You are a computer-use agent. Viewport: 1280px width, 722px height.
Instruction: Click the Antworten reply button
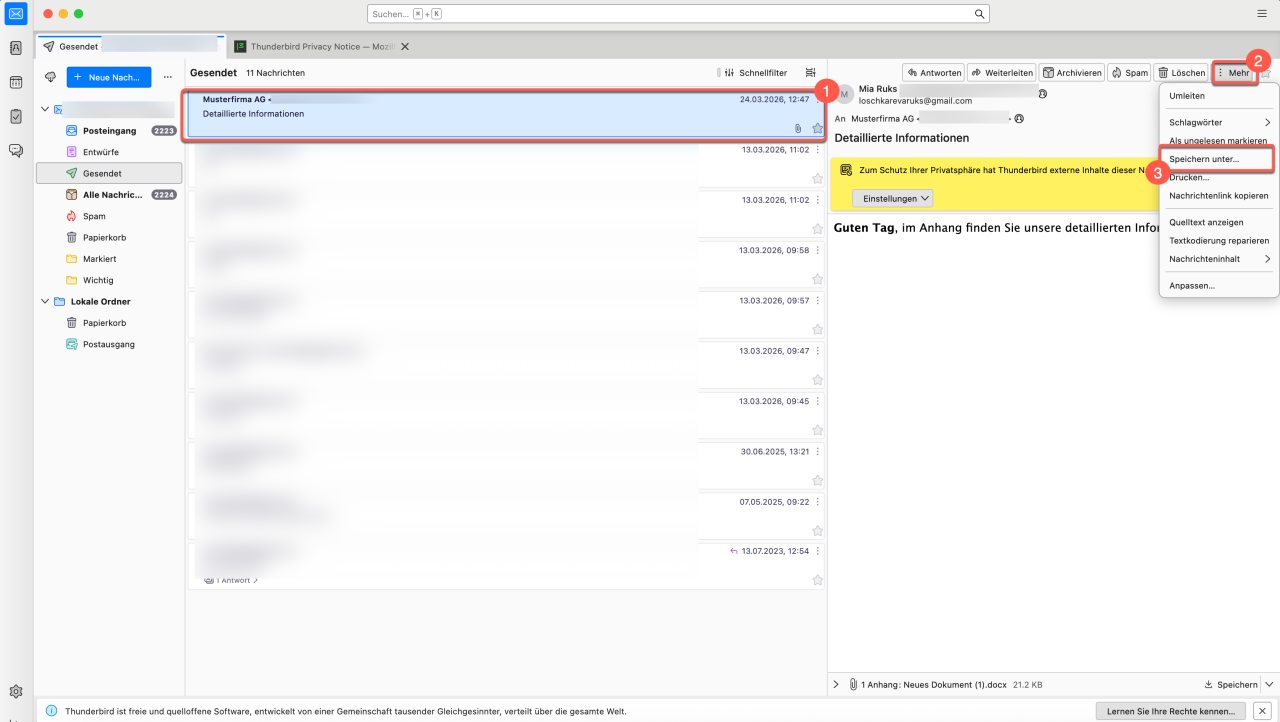tap(933, 73)
